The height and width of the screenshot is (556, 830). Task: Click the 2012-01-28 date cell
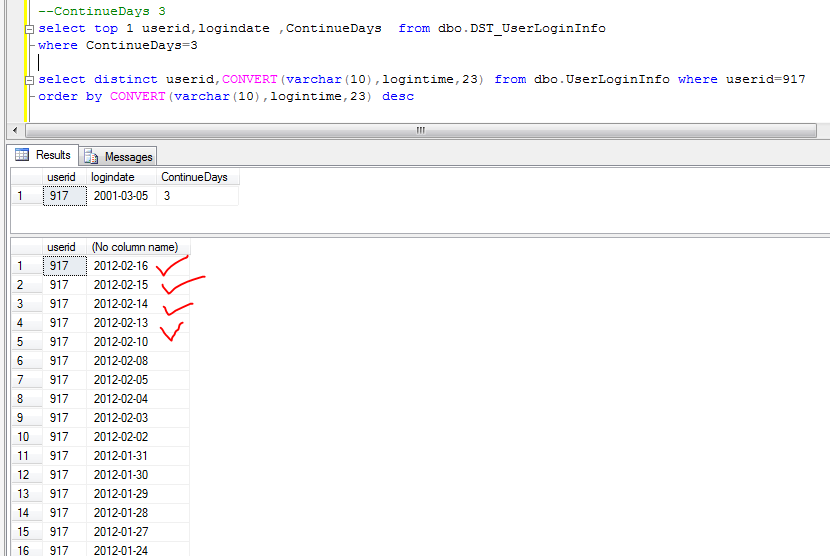[138, 513]
